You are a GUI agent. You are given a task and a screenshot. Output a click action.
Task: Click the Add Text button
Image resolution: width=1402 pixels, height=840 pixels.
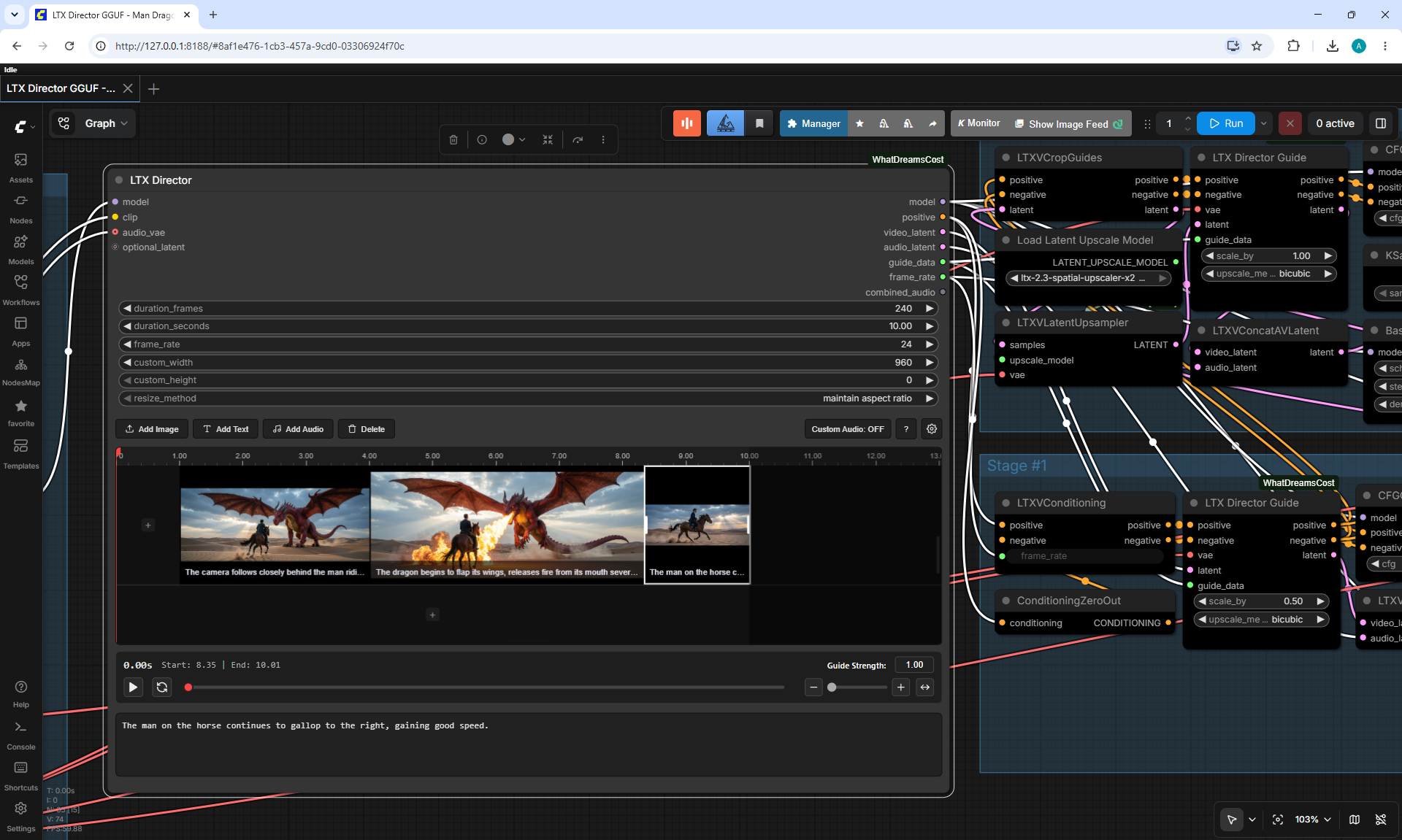click(226, 429)
